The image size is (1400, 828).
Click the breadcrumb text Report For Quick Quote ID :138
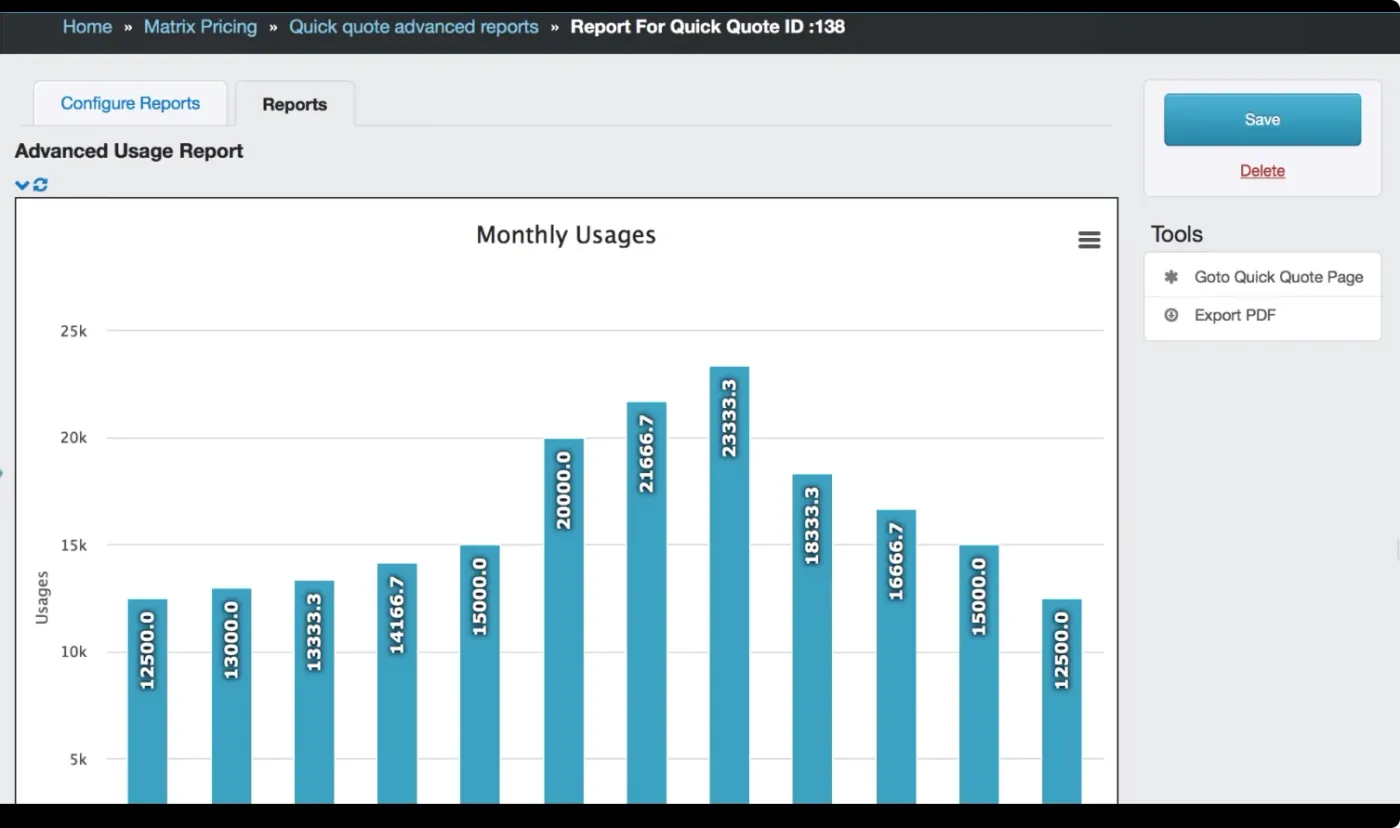coord(707,27)
